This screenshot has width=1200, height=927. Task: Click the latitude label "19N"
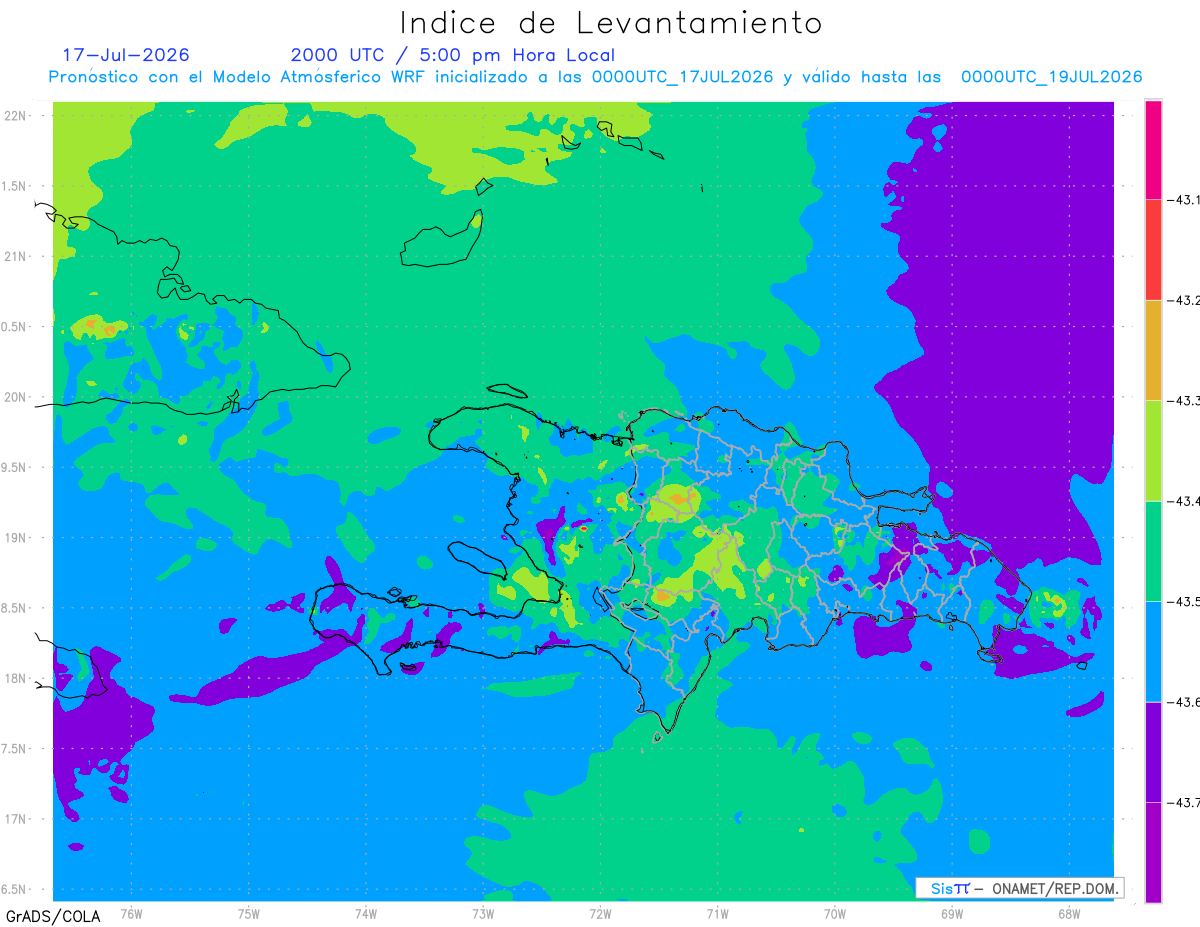15,537
